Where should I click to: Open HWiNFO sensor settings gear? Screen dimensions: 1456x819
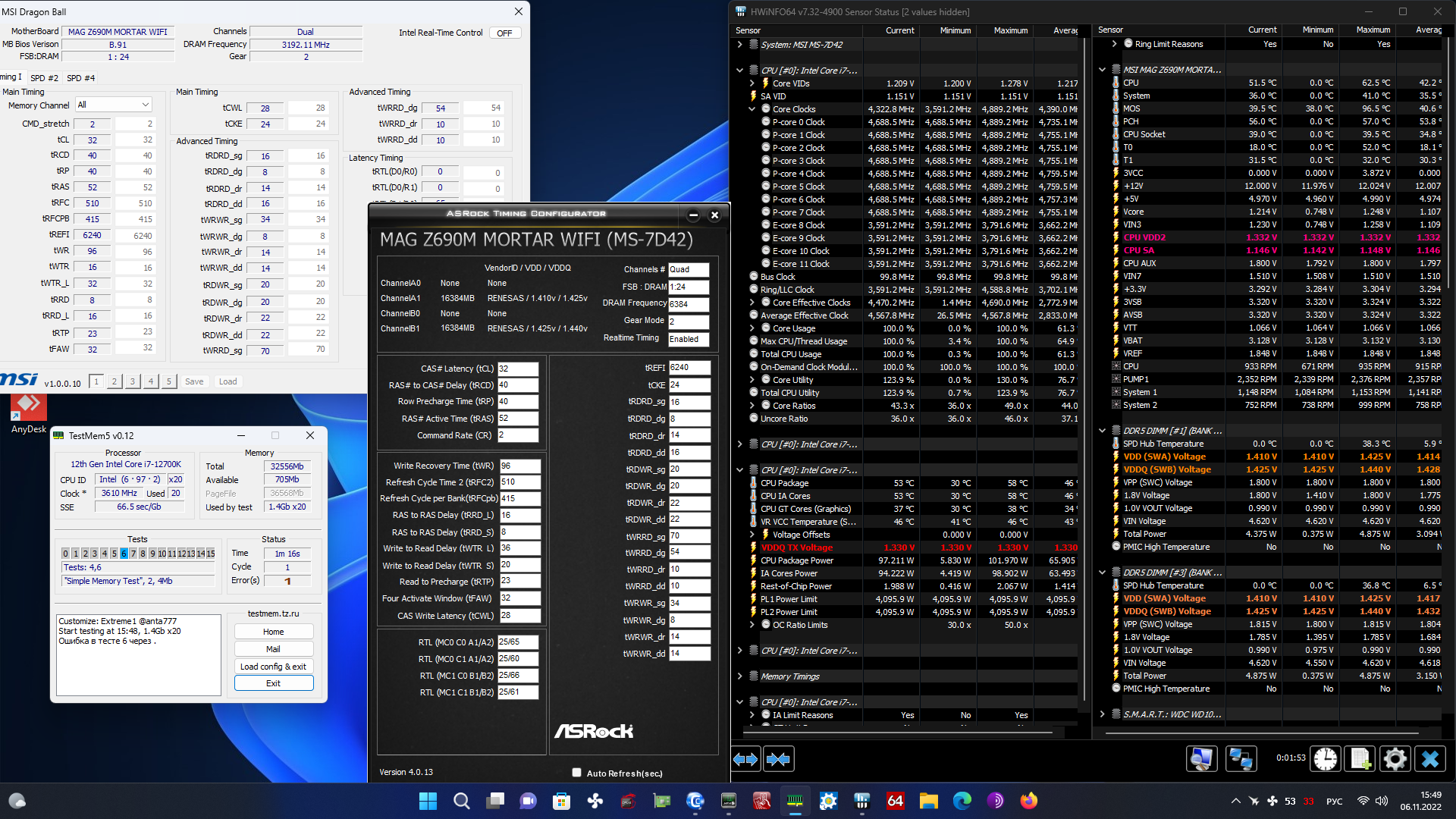[x=1395, y=759]
